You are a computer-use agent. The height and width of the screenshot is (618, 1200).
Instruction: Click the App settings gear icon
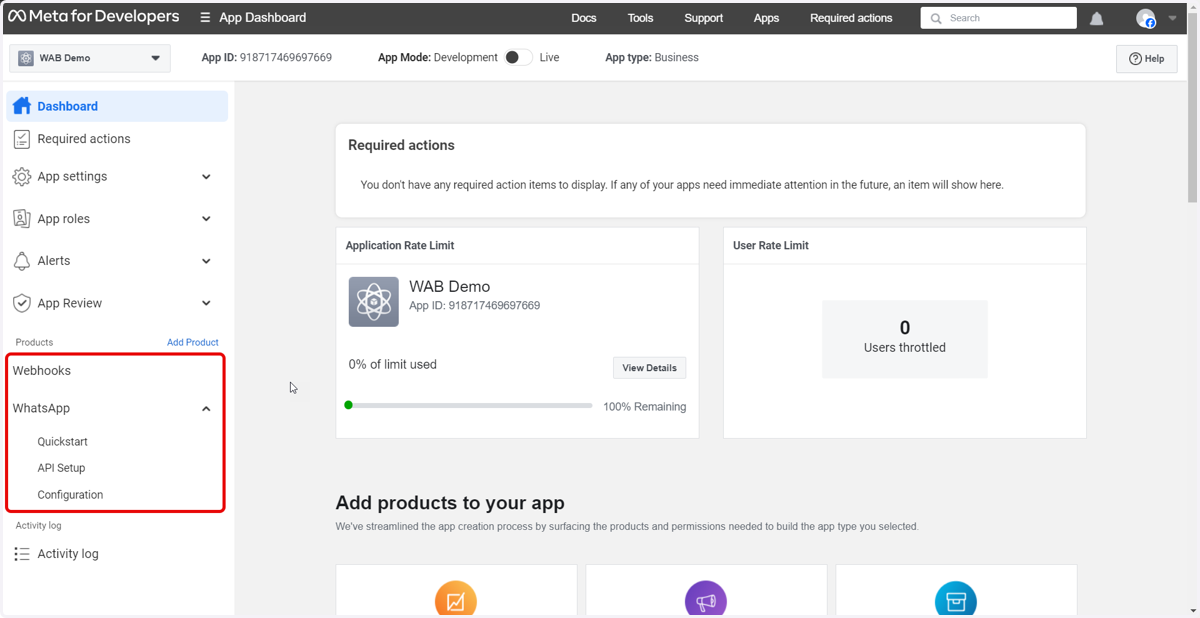pyautogui.click(x=21, y=177)
